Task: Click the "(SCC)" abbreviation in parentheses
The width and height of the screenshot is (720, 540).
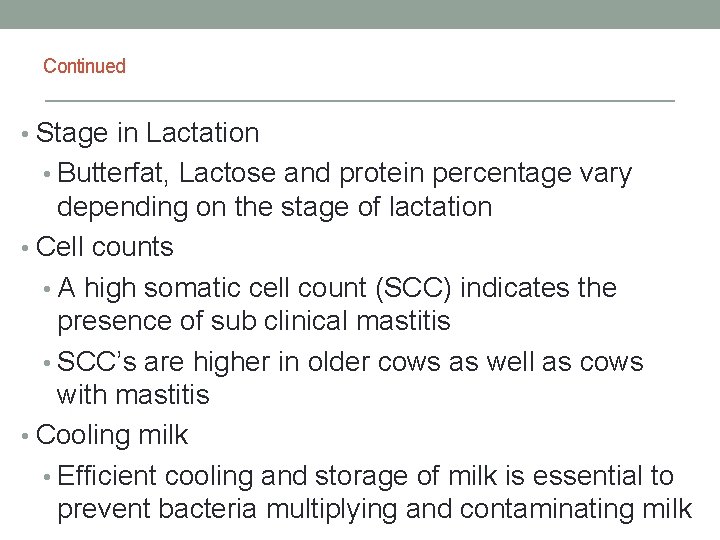Action: pos(404,290)
